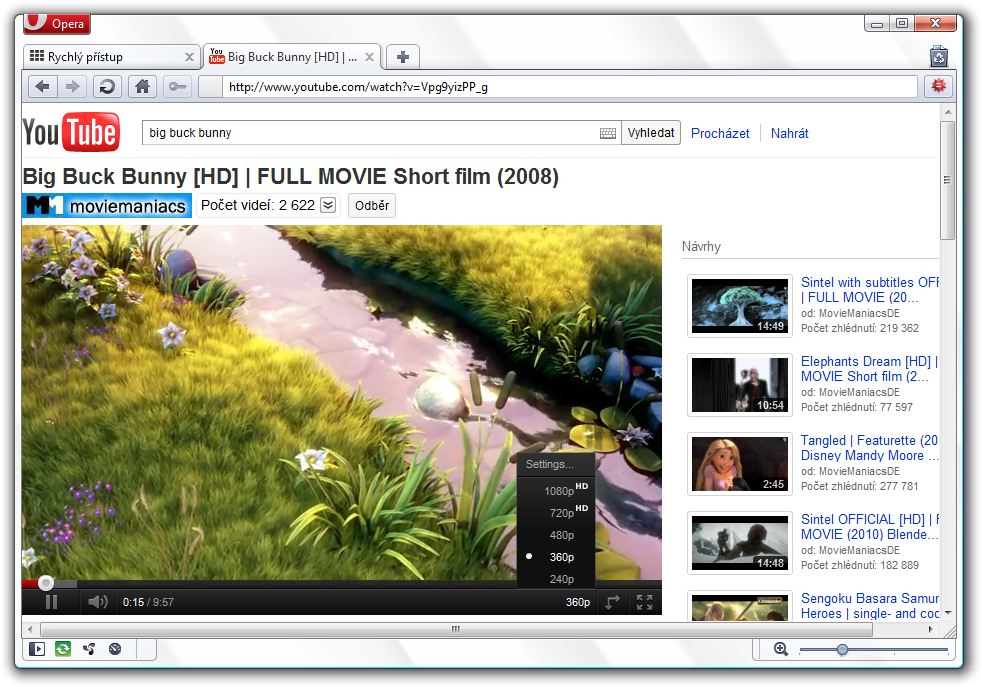The height and width of the screenshot is (687, 982).
Task: Open Elephants Dream video thumbnail
Action: click(x=740, y=385)
